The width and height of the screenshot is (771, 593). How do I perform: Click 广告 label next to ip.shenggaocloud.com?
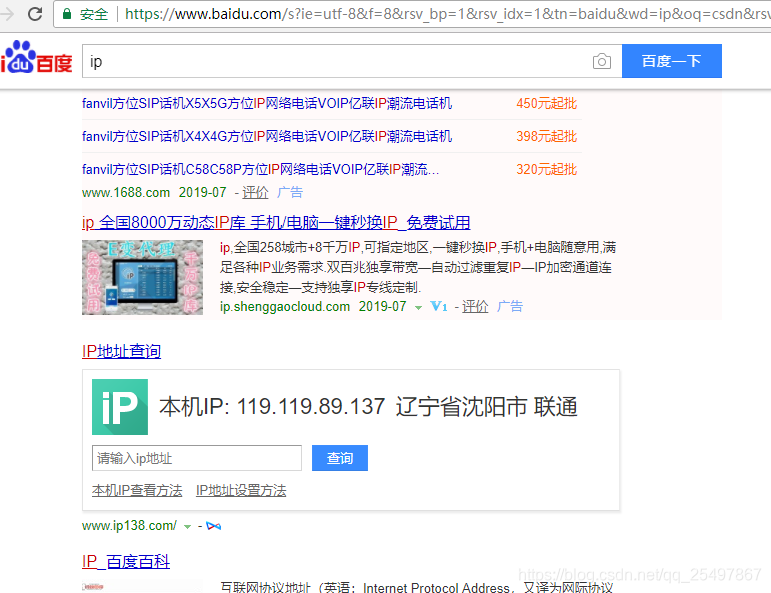(509, 306)
